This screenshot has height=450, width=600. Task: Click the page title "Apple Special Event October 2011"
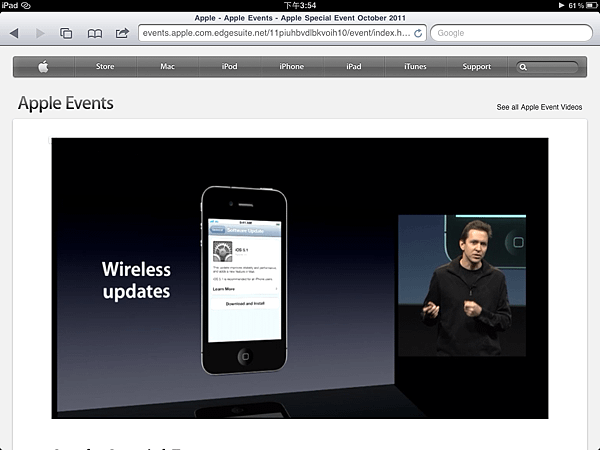click(343, 18)
